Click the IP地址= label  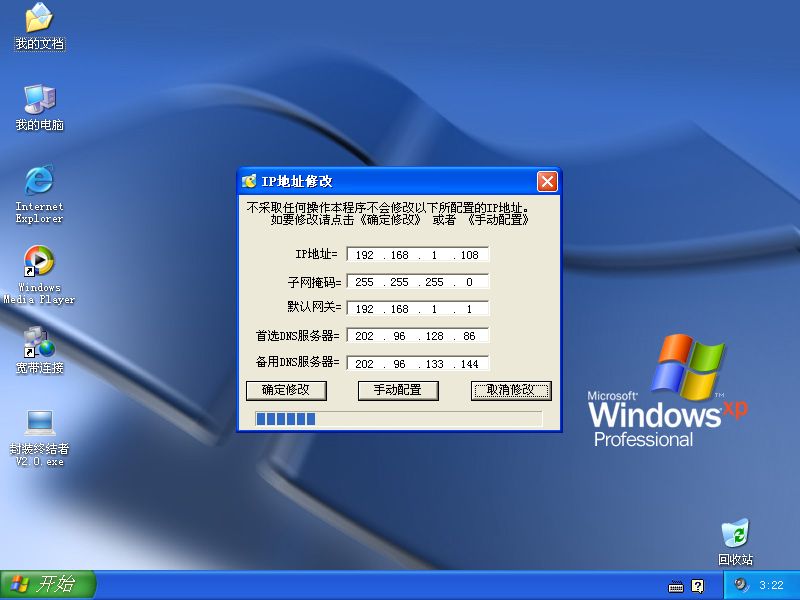tap(316, 254)
